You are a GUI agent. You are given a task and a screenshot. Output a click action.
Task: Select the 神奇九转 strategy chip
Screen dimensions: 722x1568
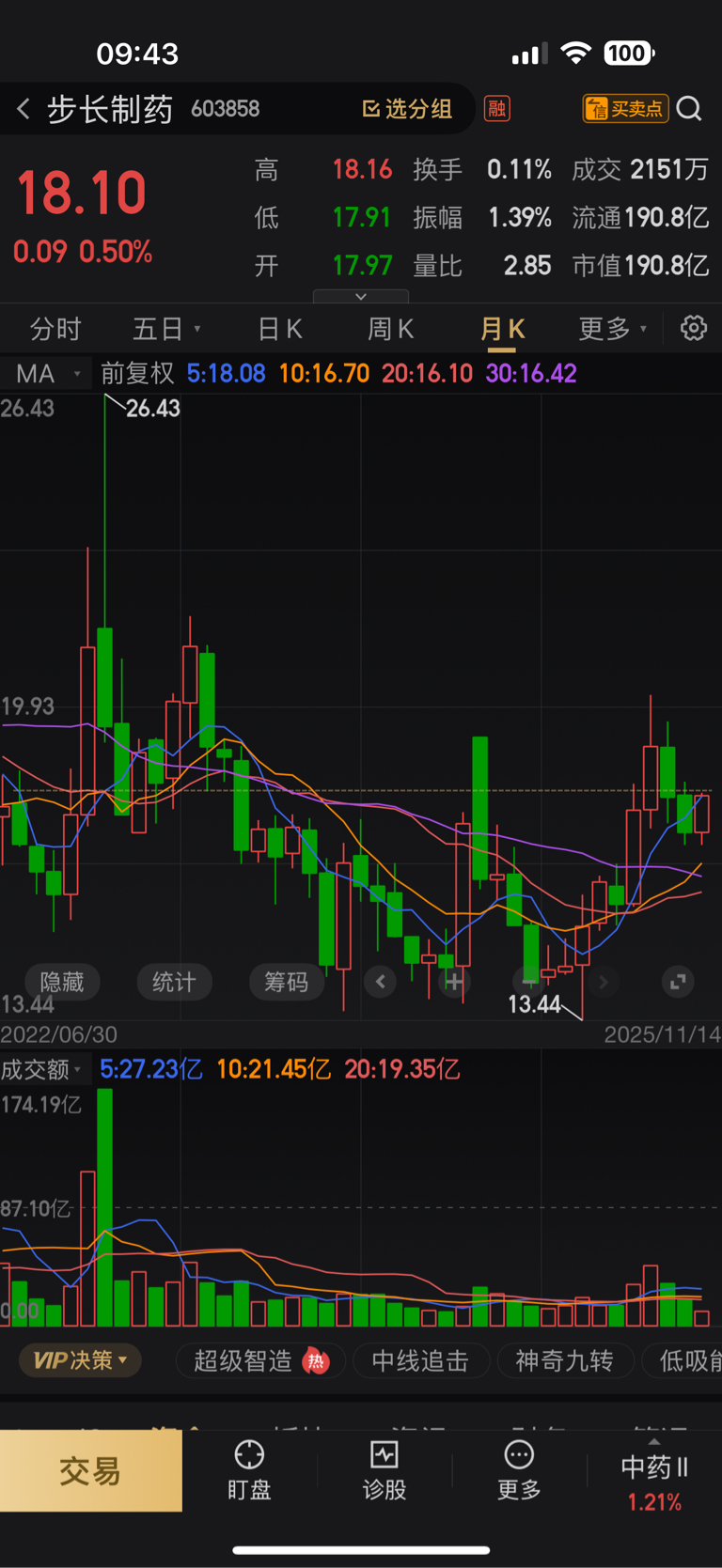click(x=564, y=1360)
